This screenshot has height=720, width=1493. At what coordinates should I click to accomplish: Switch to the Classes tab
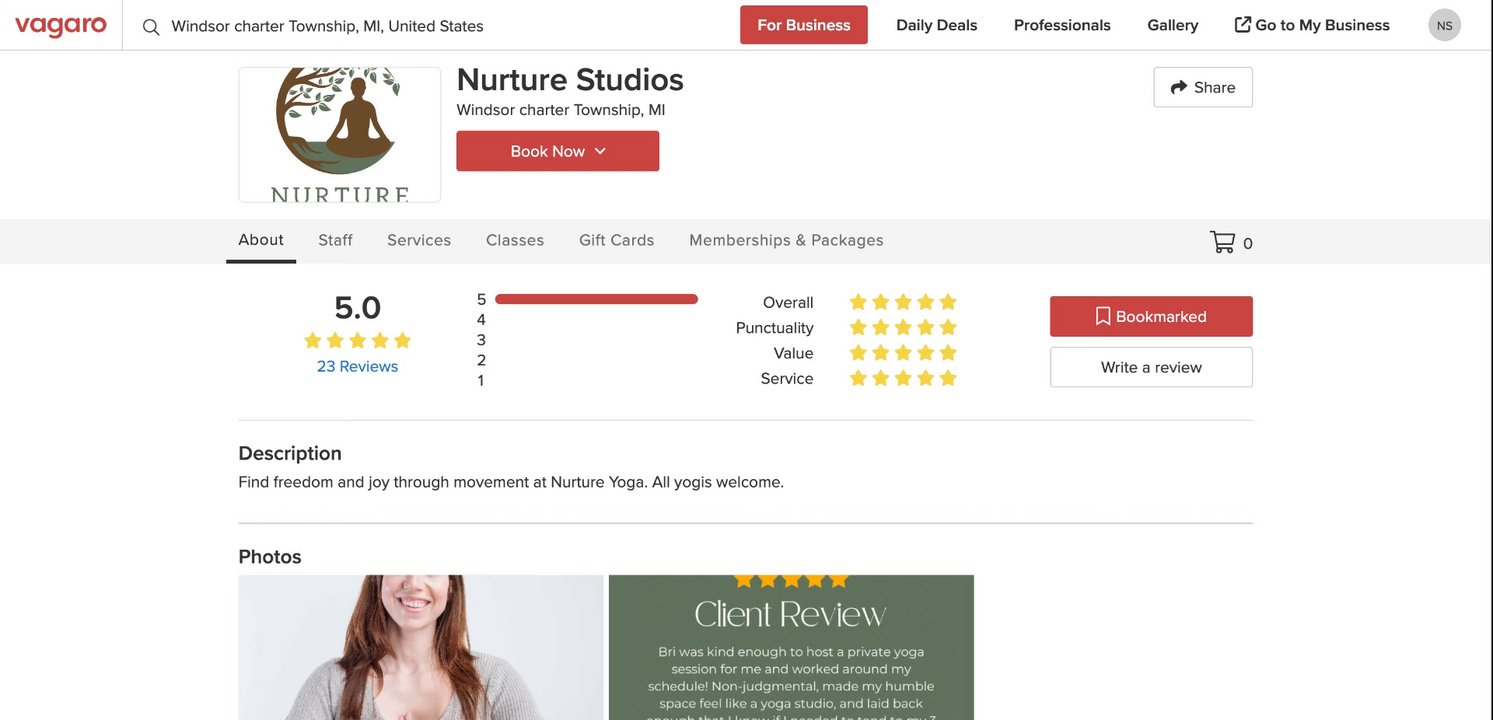click(x=515, y=240)
